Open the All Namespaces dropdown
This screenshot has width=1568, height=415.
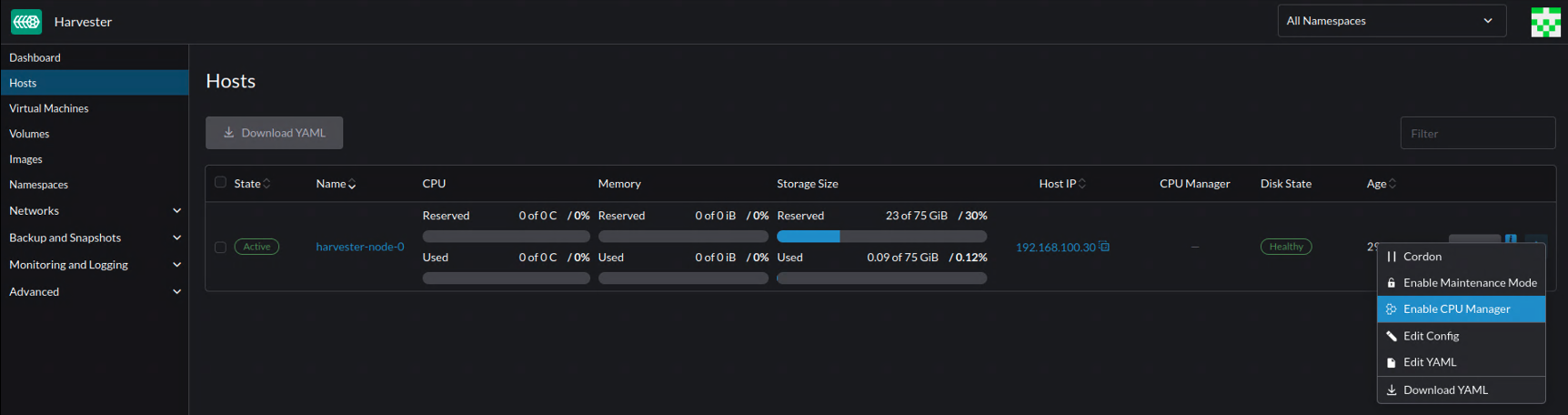(x=1391, y=21)
